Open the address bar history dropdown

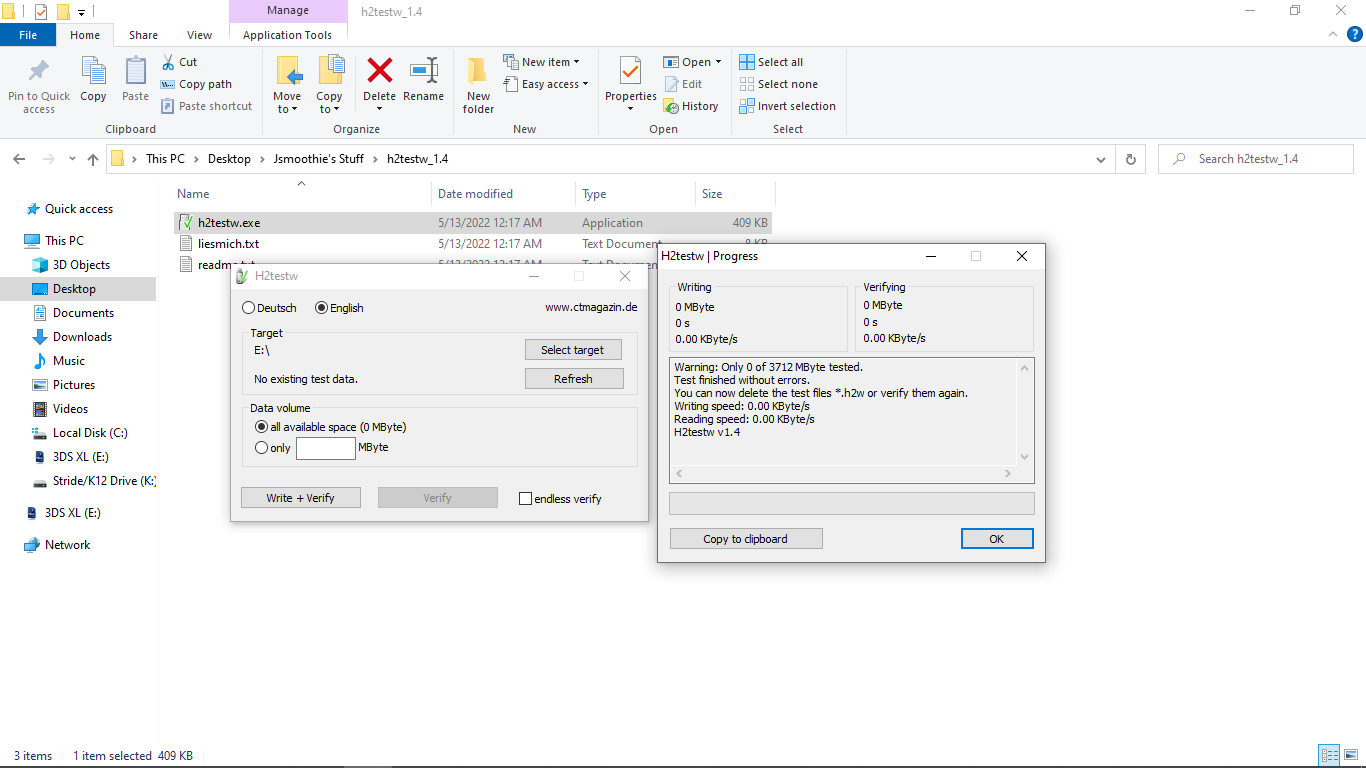click(1101, 159)
